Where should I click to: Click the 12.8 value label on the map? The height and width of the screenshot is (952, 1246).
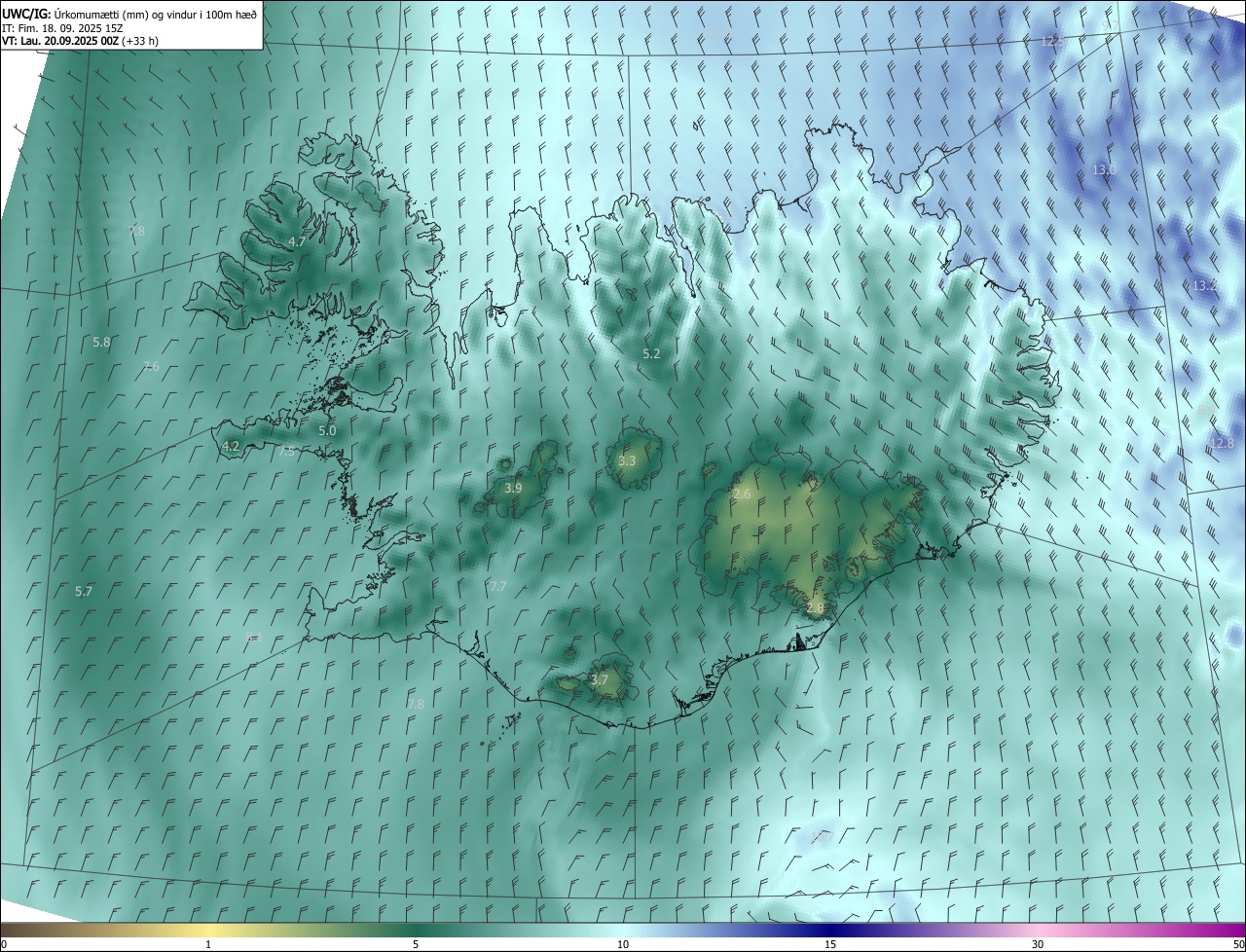click(x=1223, y=444)
